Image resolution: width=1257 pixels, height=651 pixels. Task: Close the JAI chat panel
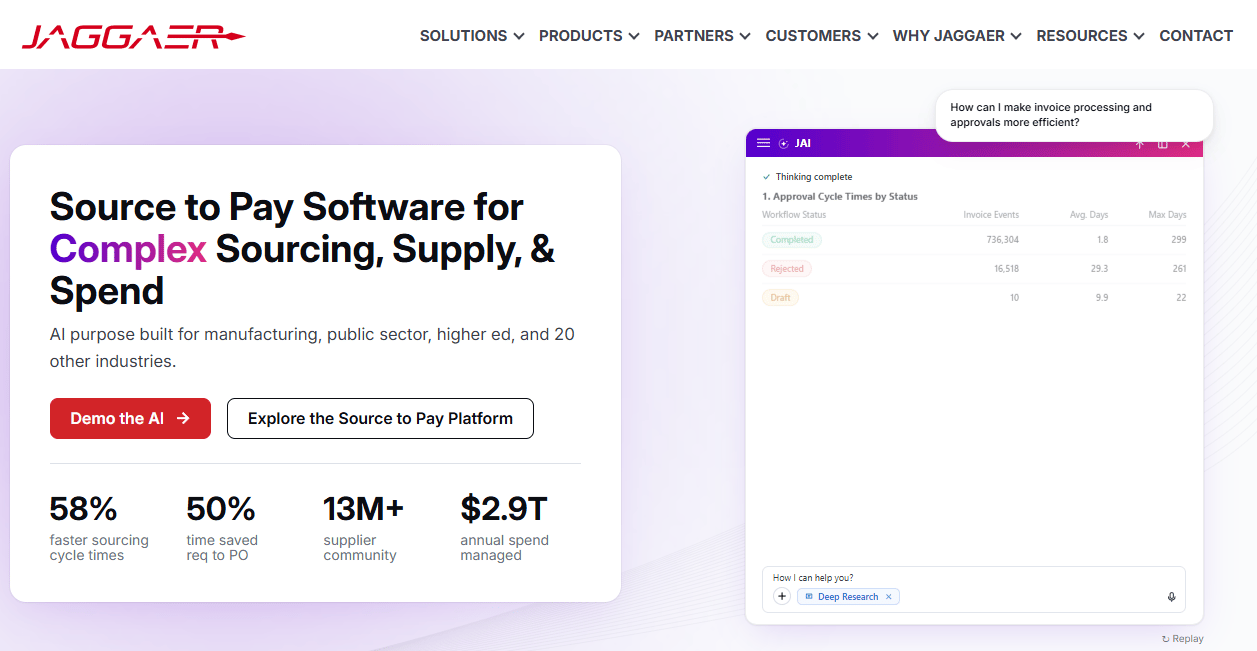pyautogui.click(x=1186, y=144)
